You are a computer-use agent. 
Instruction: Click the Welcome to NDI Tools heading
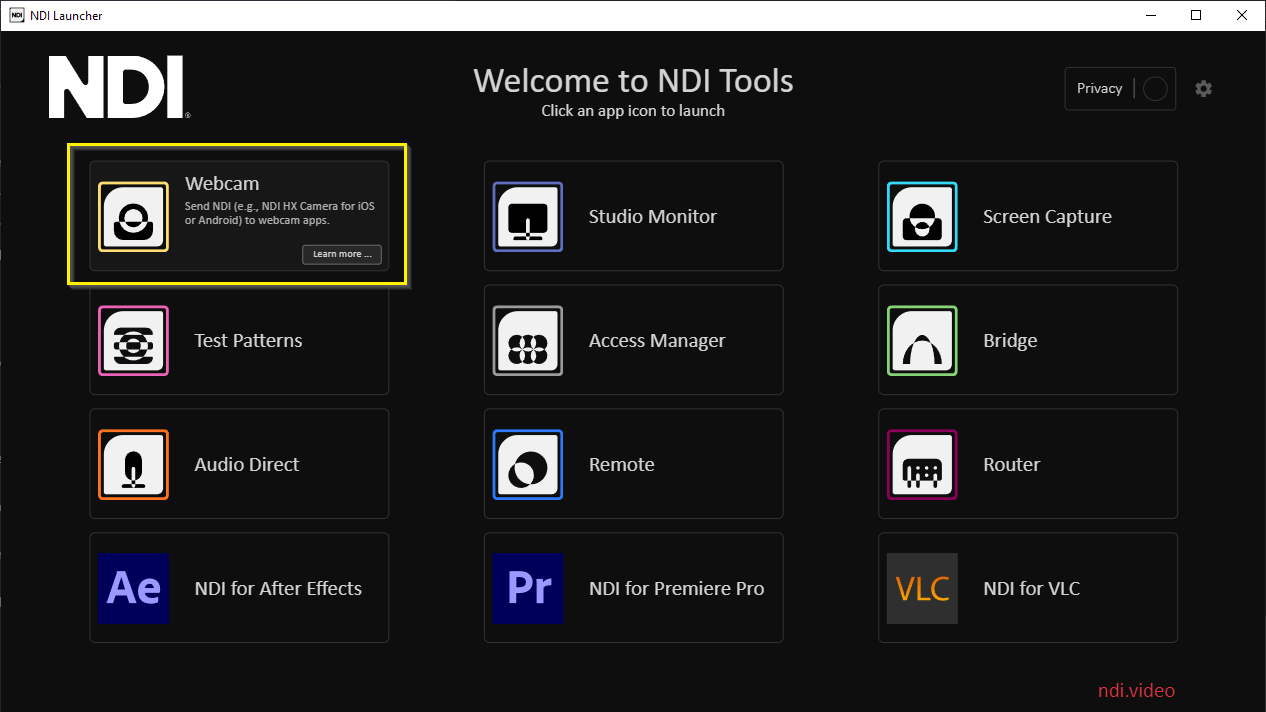pos(633,80)
